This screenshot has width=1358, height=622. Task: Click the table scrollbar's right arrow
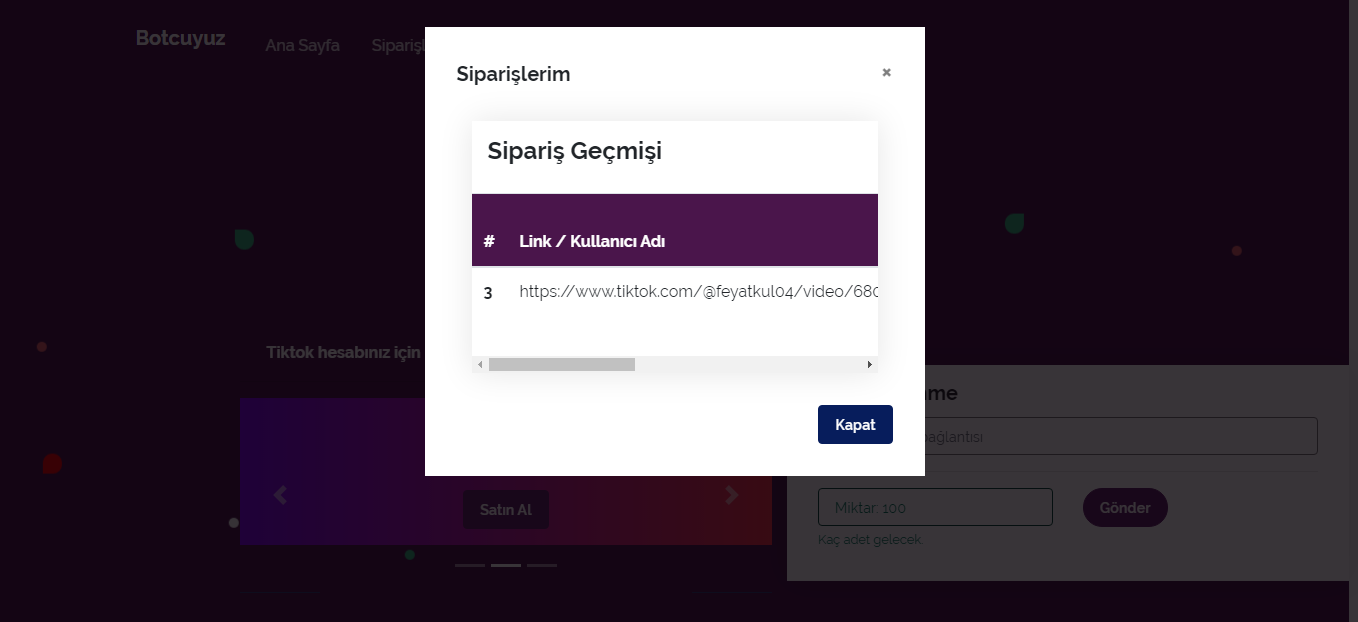click(869, 365)
